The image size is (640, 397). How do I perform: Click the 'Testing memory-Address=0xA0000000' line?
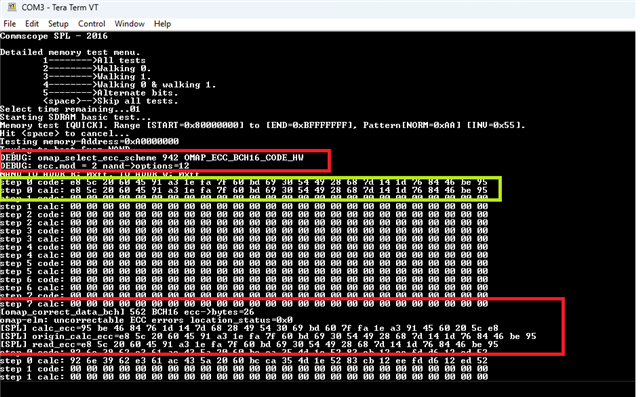click(x=89, y=142)
